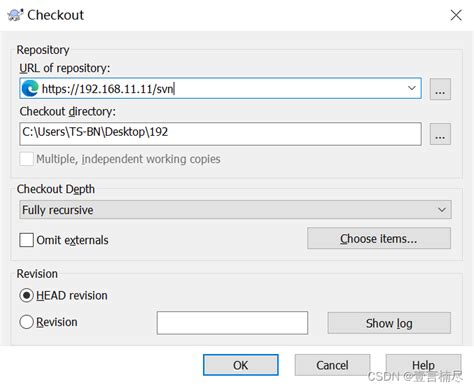Close the Checkout dialog

tap(456, 15)
